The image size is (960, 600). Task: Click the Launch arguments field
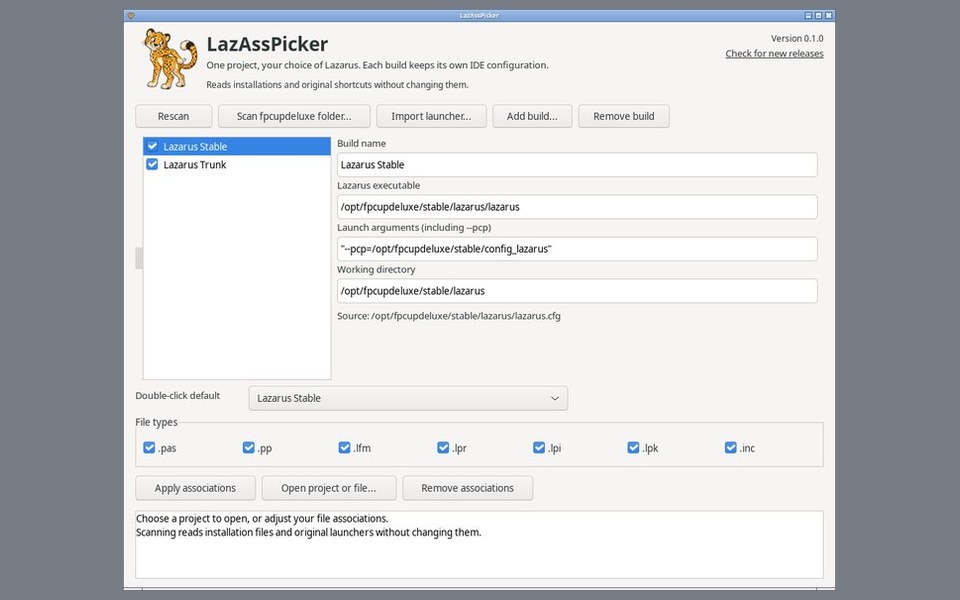(x=577, y=249)
